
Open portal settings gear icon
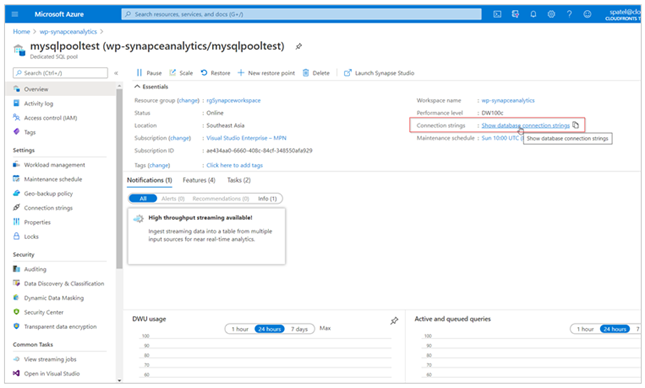[551, 14]
